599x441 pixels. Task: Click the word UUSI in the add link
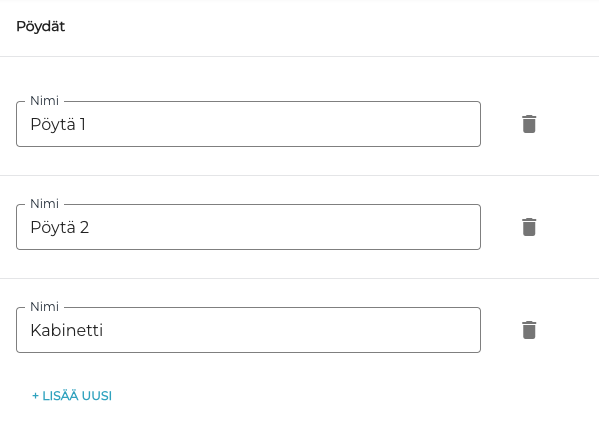[x=97, y=396]
